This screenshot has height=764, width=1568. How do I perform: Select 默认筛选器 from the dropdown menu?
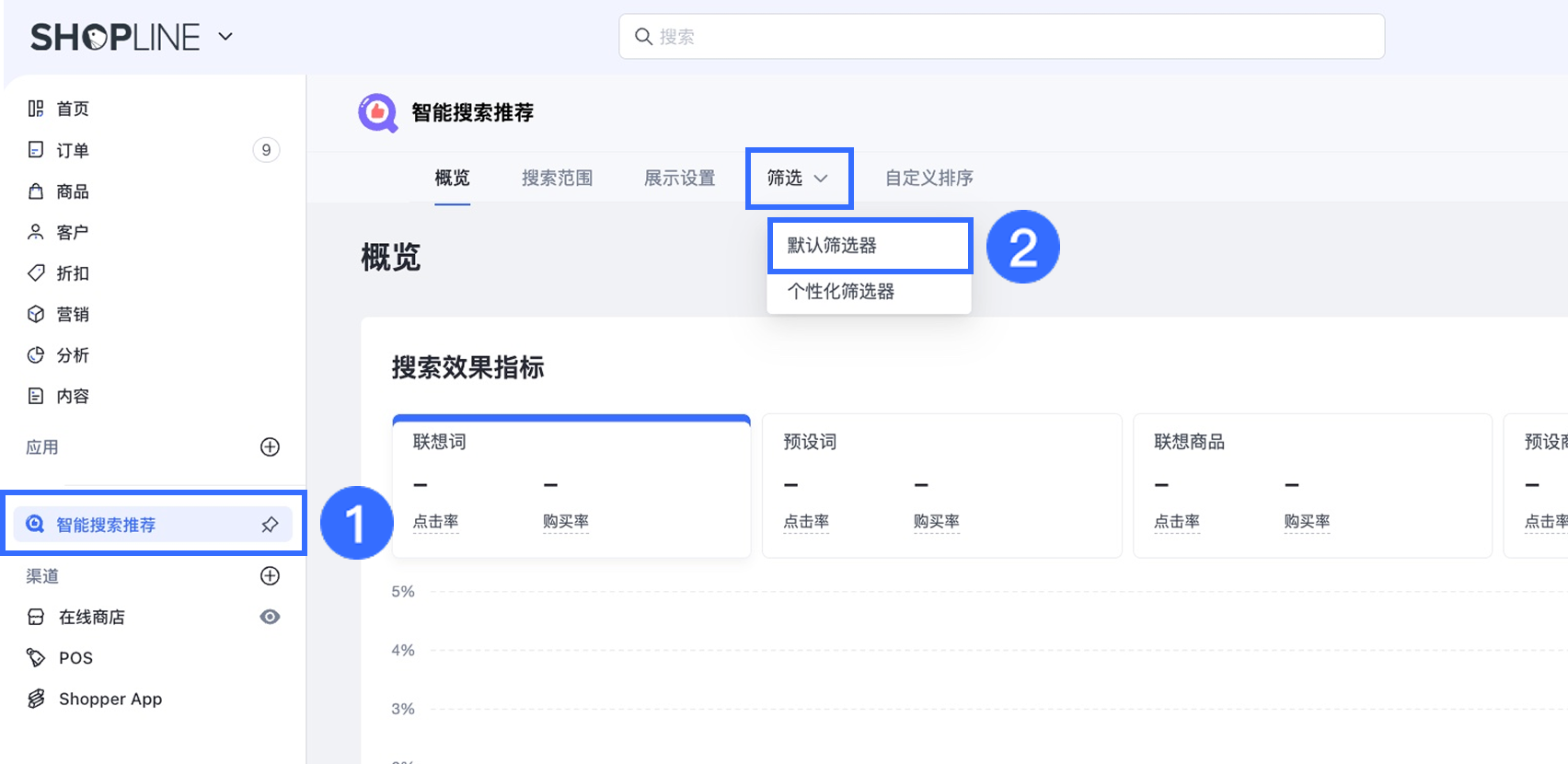pyautogui.click(x=869, y=246)
